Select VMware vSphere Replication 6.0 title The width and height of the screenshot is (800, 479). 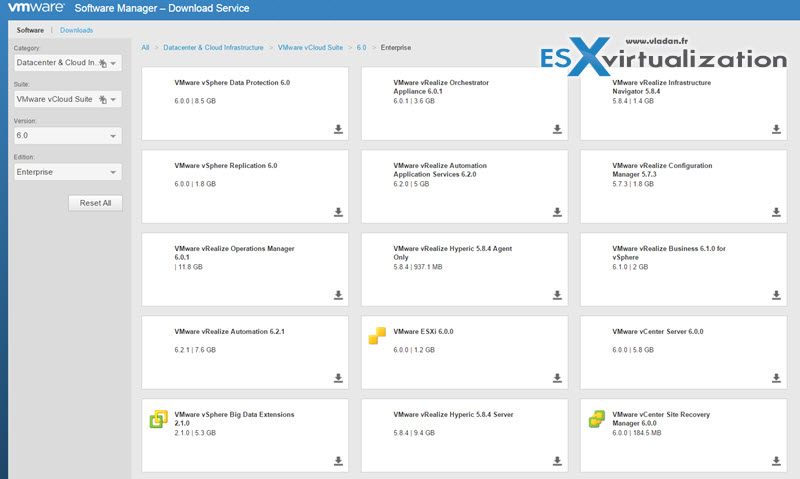[x=226, y=166]
